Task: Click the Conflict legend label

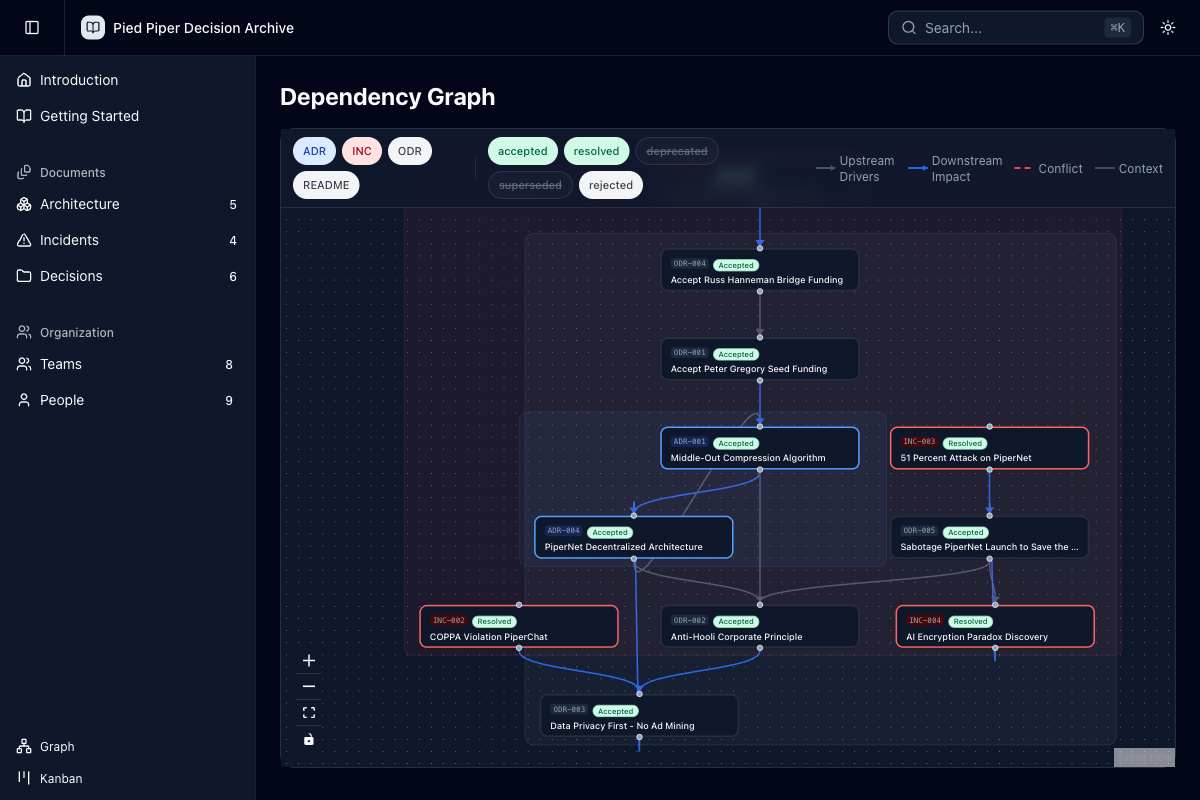Action: tap(1060, 168)
